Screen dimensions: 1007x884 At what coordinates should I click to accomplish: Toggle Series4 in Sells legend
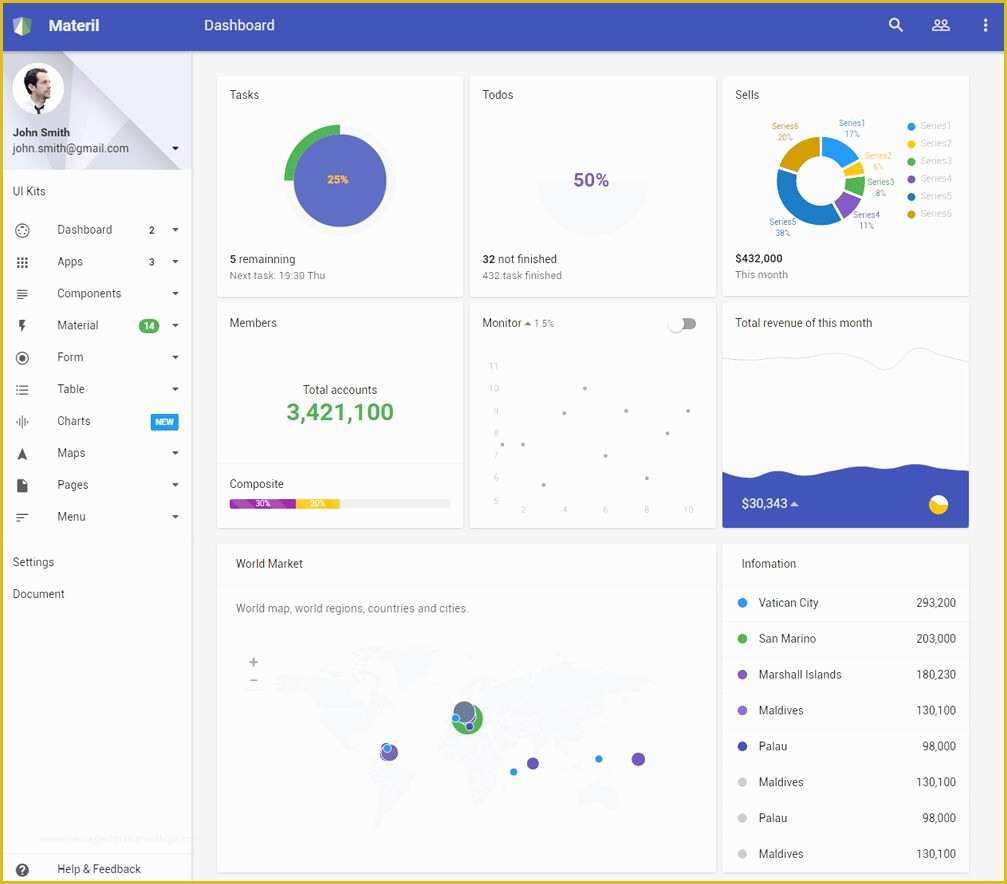tap(929, 179)
